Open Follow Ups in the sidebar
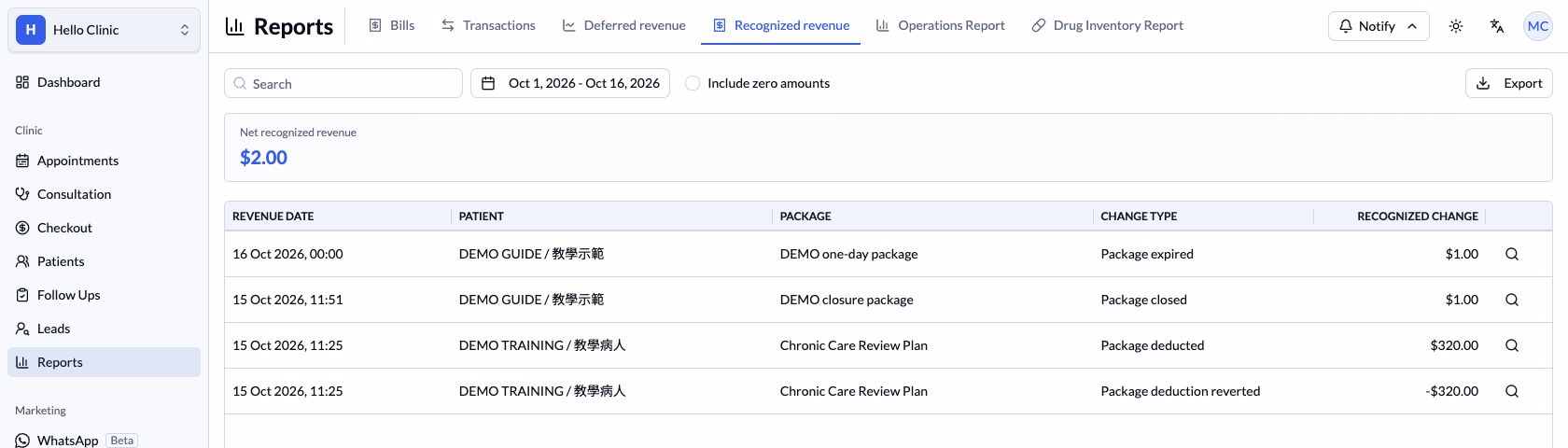Image resolution: width=1568 pixels, height=448 pixels. [104, 295]
